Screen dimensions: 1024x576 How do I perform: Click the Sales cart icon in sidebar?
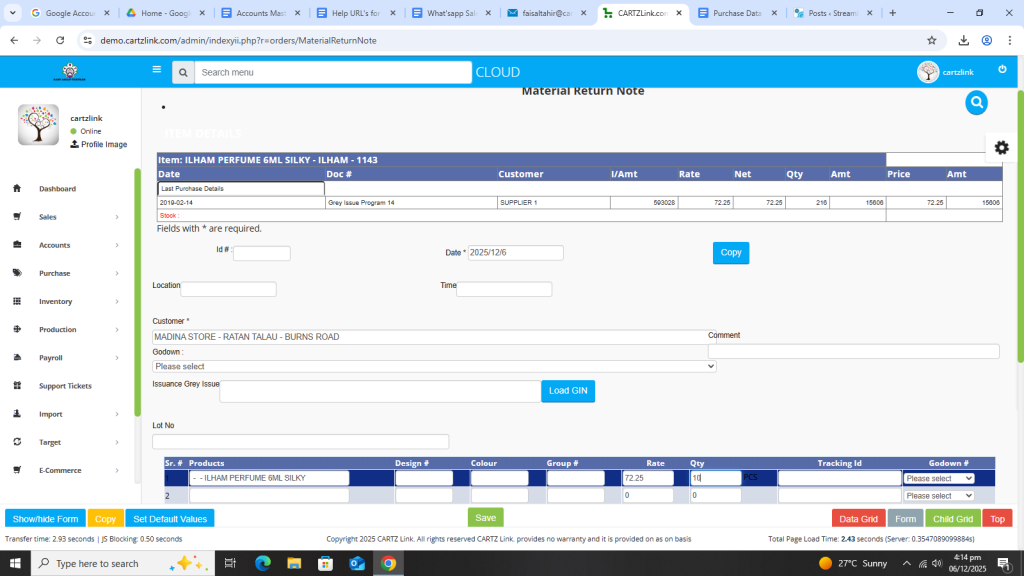[17, 217]
